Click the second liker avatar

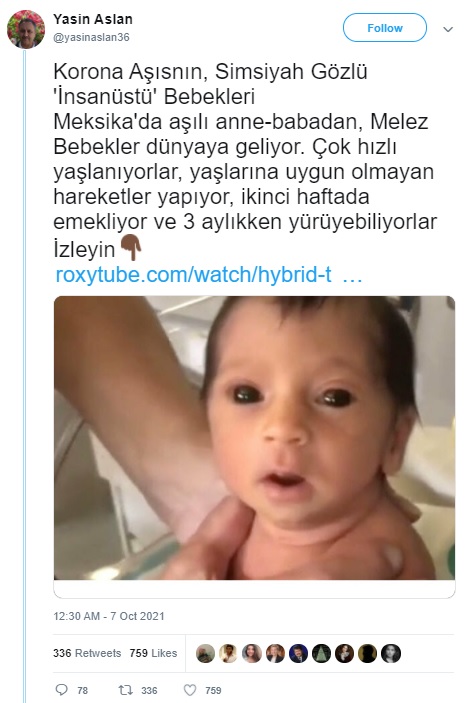[229, 654]
